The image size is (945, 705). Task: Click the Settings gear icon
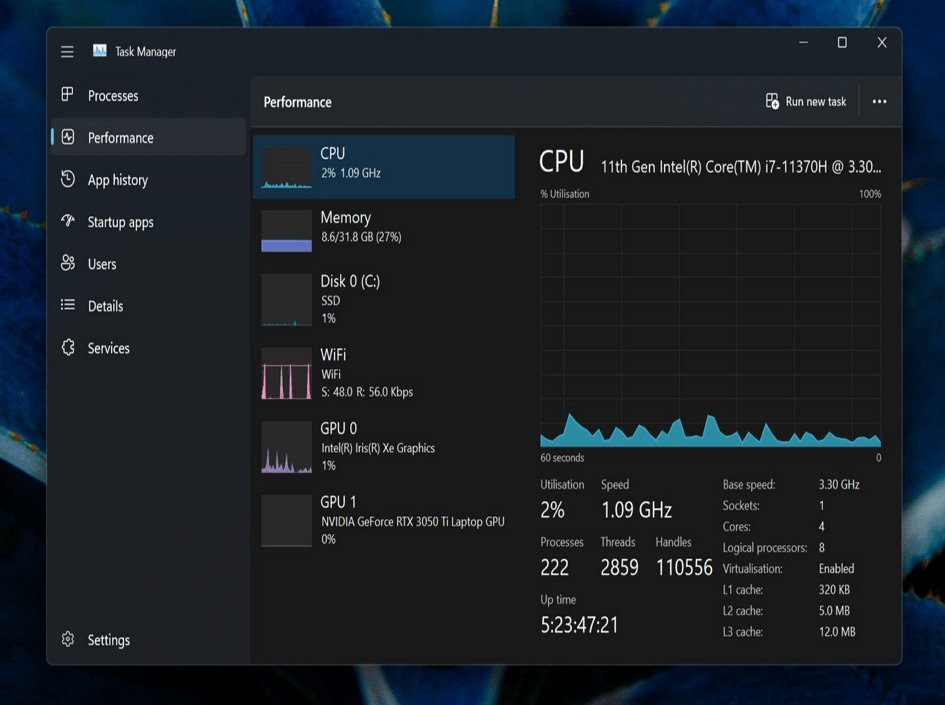(x=68, y=639)
